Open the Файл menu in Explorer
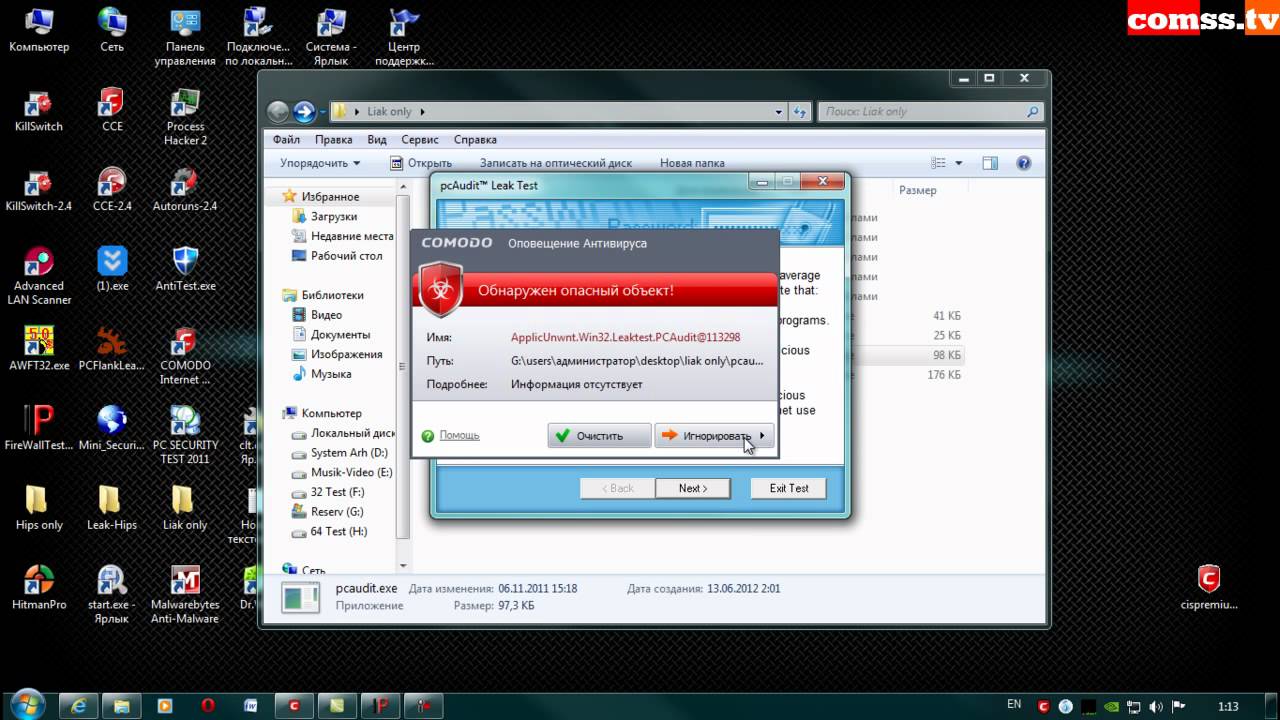This screenshot has height=720, width=1280. point(286,140)
